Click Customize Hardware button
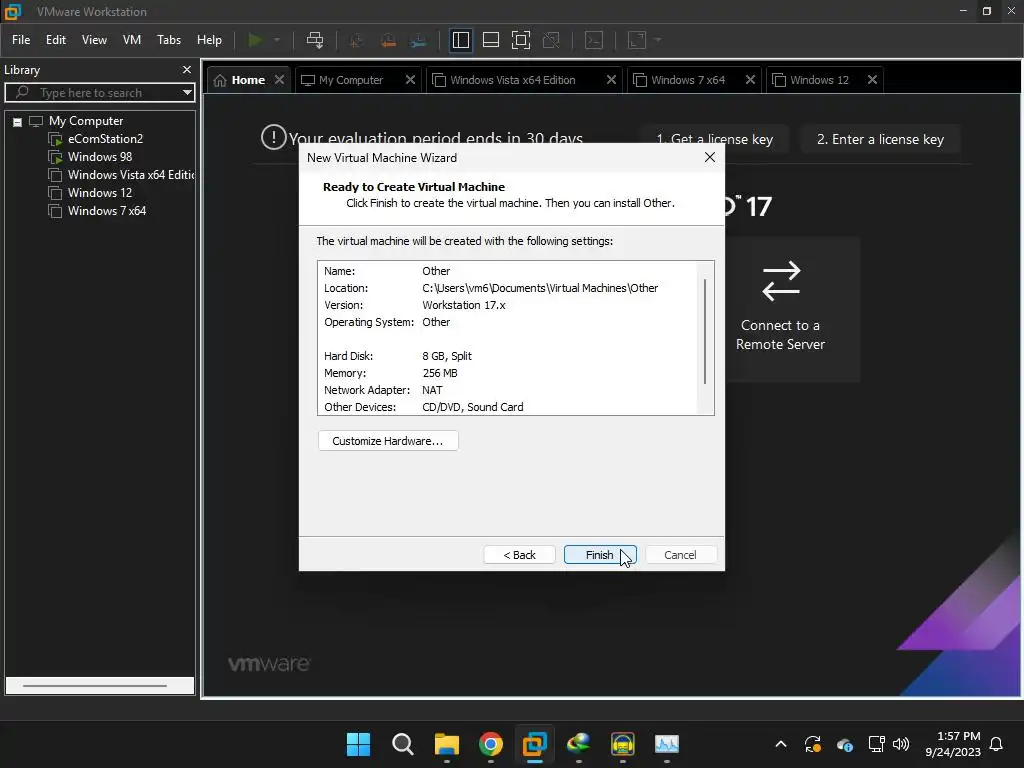The image size is (1024, 768). click(x=388, y=441)
